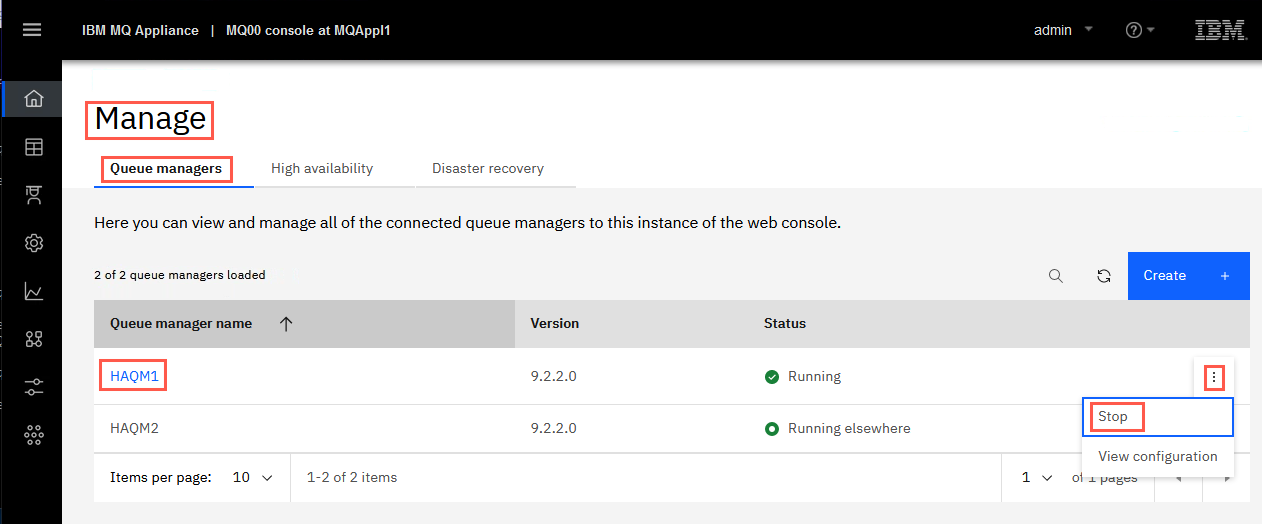Change the items per page dropdown
The image size is (1262, 524).
pyautogui.click(x=252, y=478)
